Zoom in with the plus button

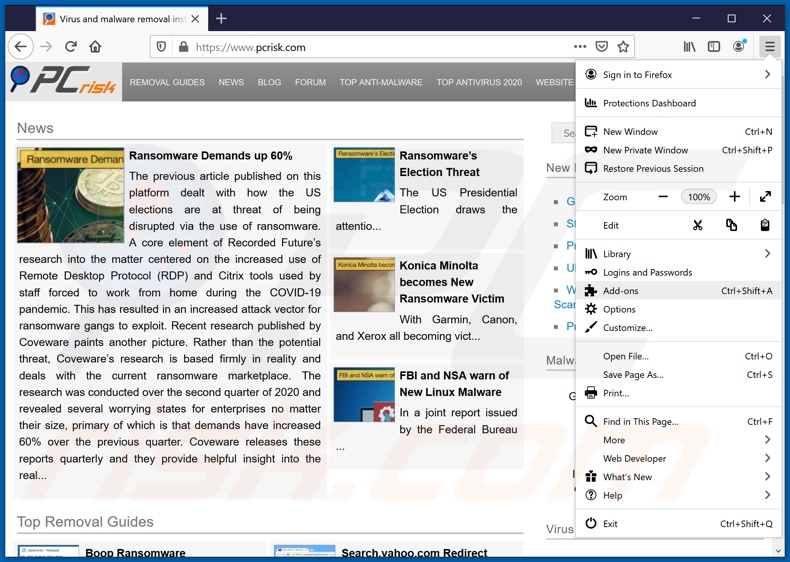(x=735, y=197)
